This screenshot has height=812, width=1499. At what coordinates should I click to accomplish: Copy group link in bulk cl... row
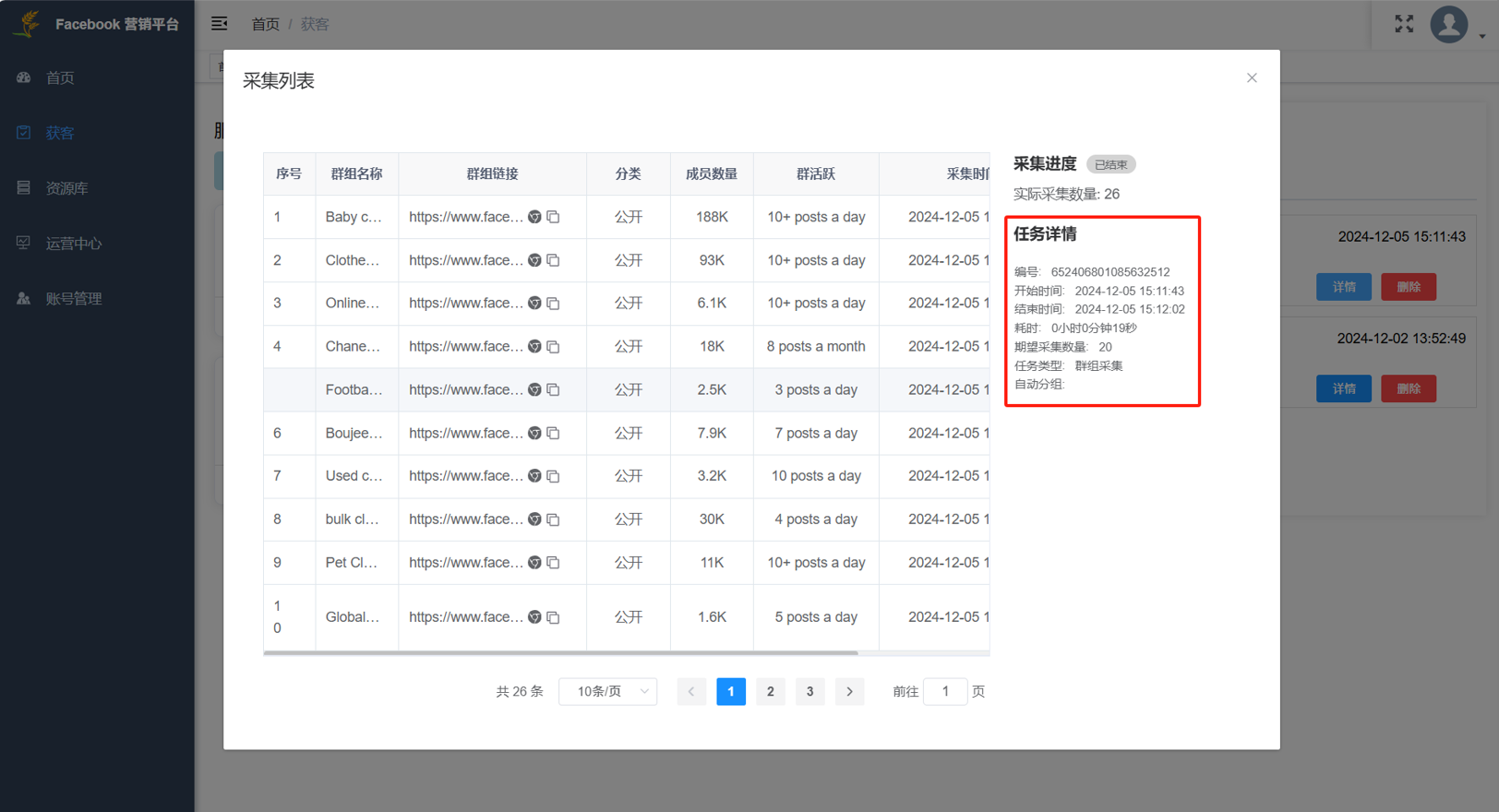tap(553, 519)
